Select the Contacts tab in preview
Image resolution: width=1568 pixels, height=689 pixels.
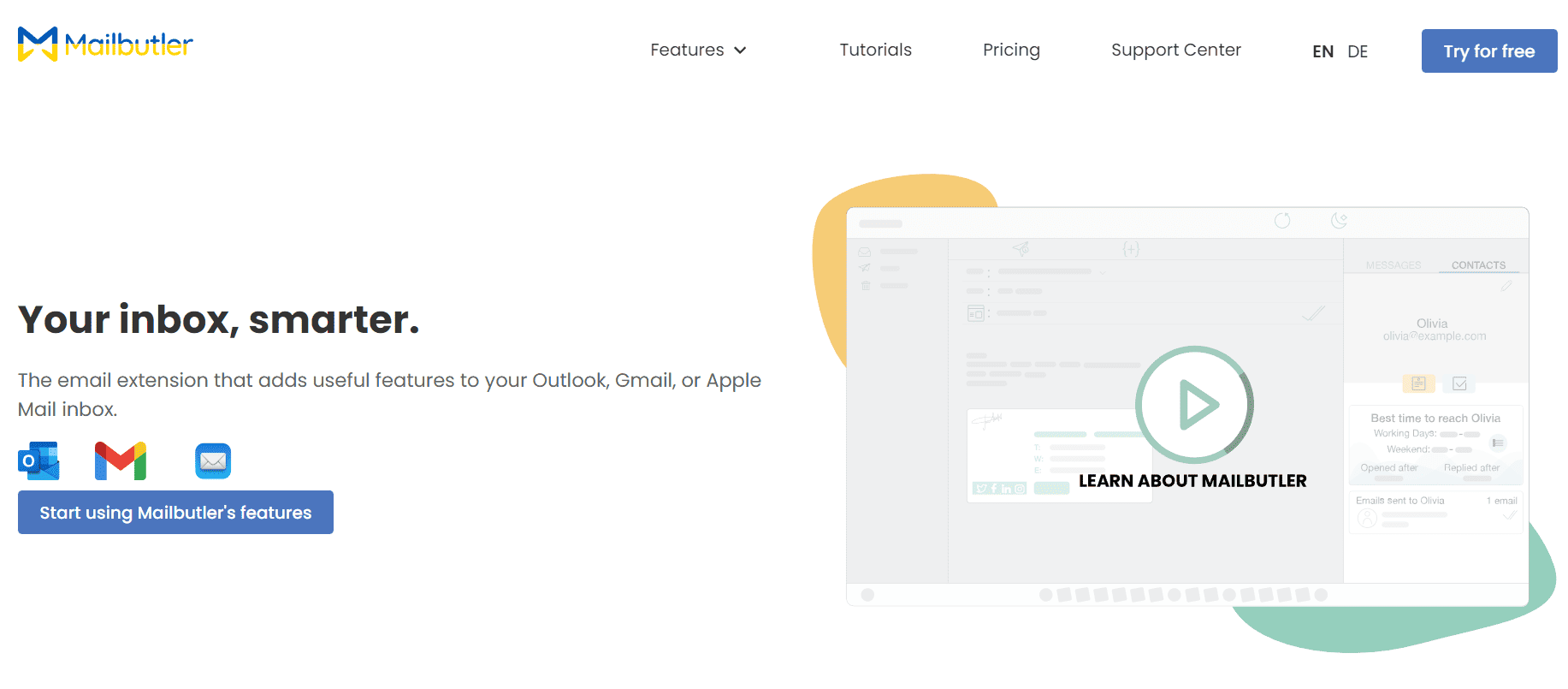coord(1478,265)
